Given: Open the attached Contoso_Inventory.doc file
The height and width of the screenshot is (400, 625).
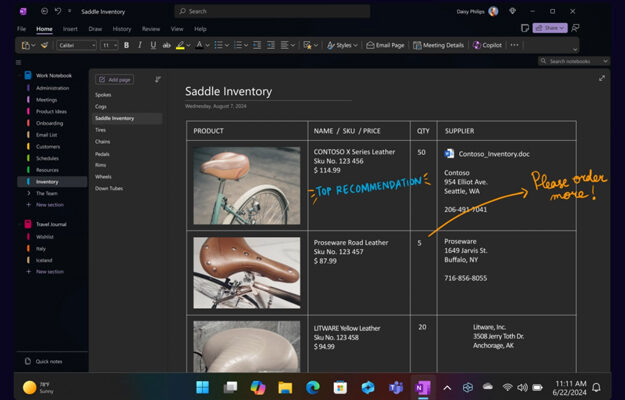Looking at the screenshot, I should 487,154.
